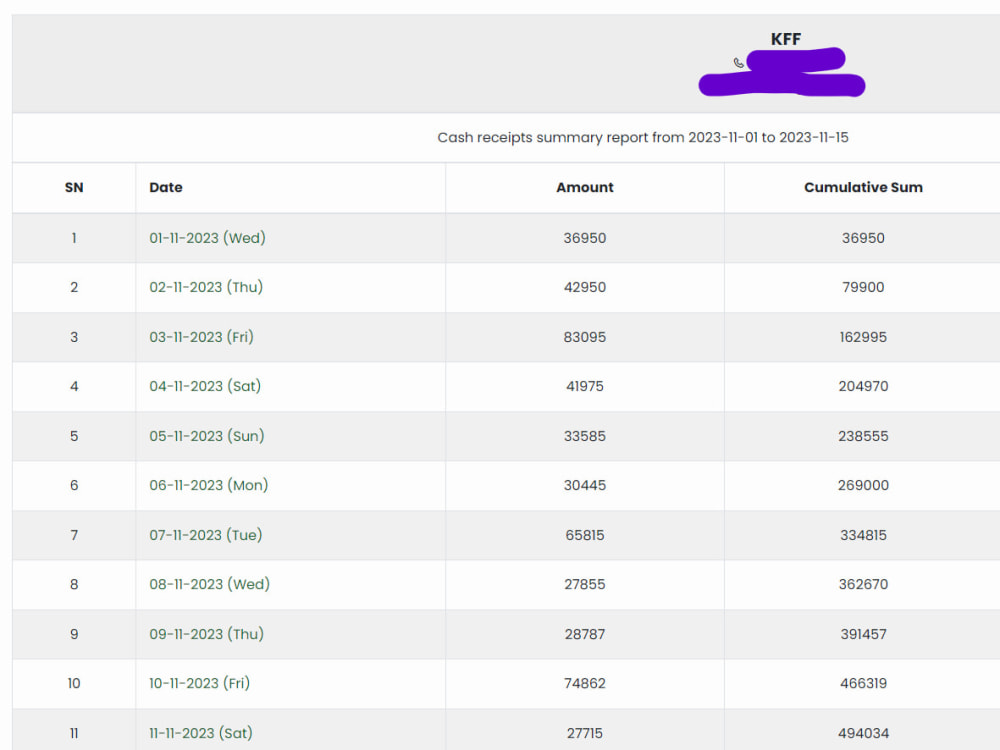Open the 03-11-2023 (Fri) date link
Screen dimensions: 1000x750
pos(202,337)
